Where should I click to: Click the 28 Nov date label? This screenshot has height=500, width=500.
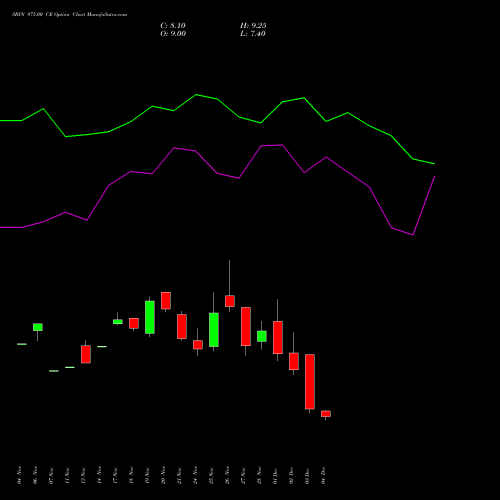click(x=259, y=475)
